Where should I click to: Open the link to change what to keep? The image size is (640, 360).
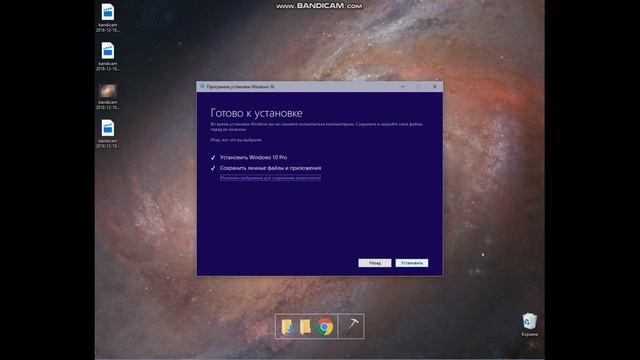(x=270, y=178)
